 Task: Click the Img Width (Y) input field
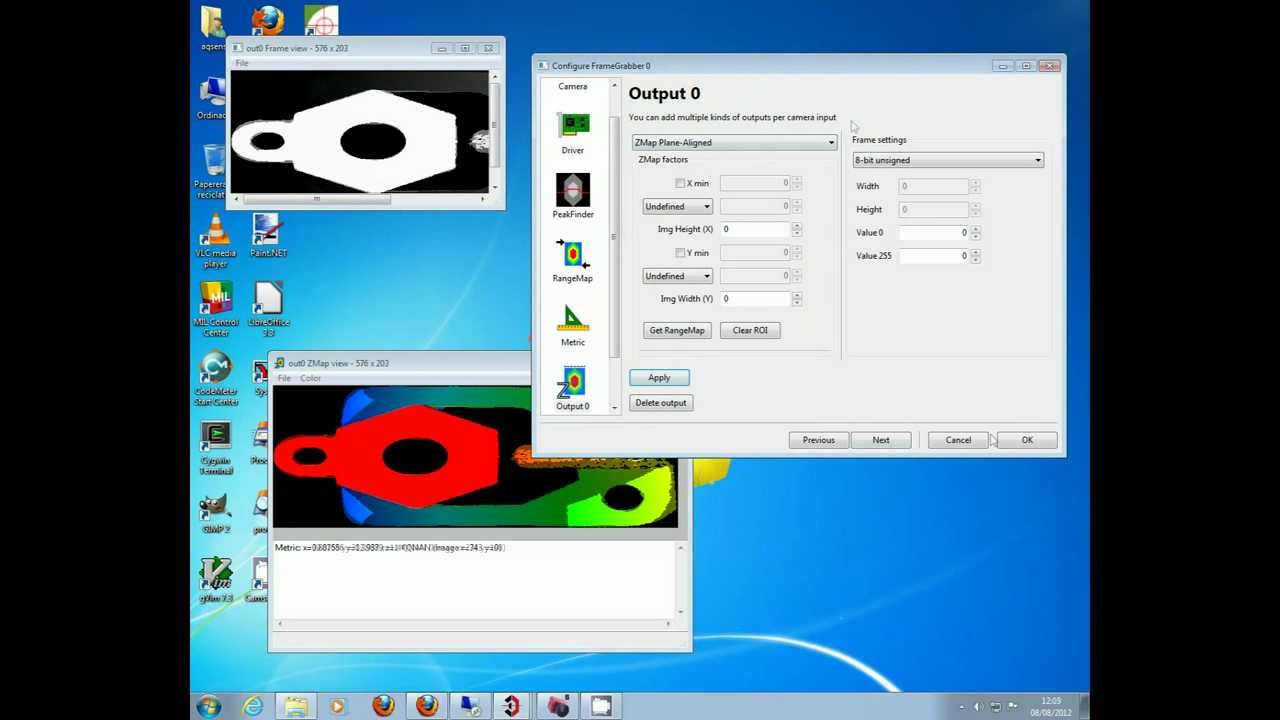(x=755, y=299)
